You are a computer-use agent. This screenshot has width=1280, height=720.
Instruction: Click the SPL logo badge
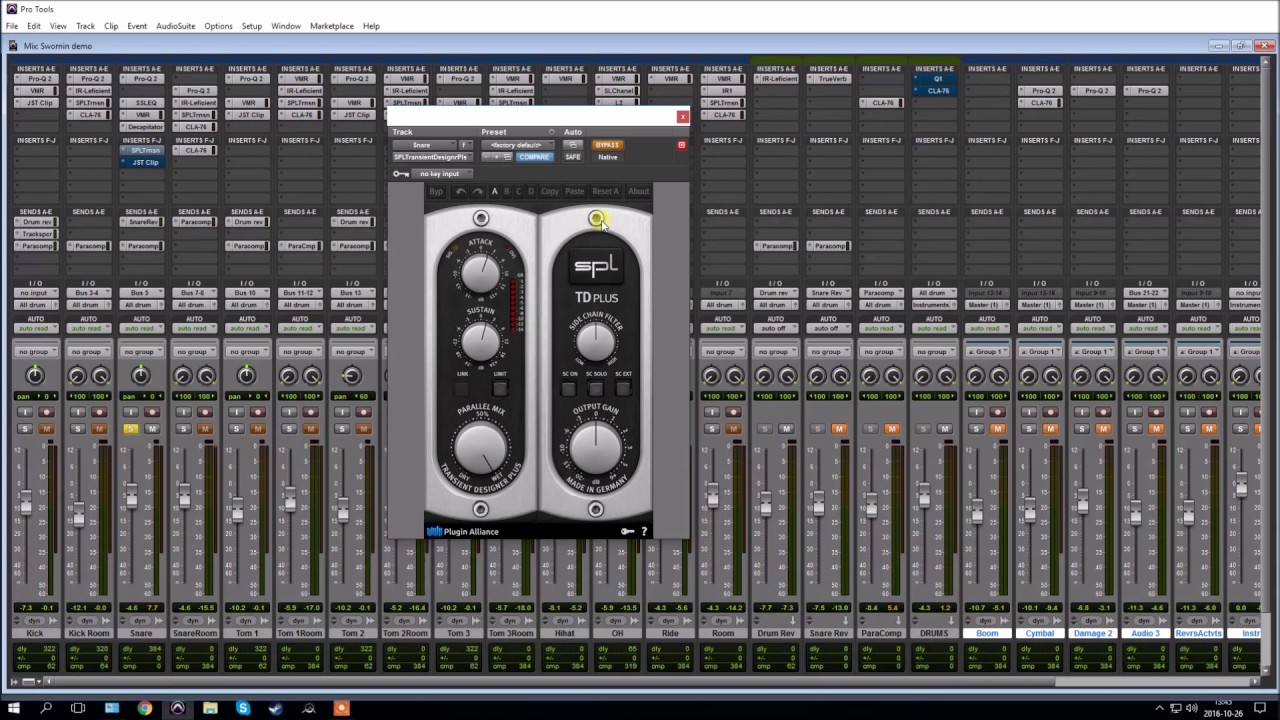(596, 266)
